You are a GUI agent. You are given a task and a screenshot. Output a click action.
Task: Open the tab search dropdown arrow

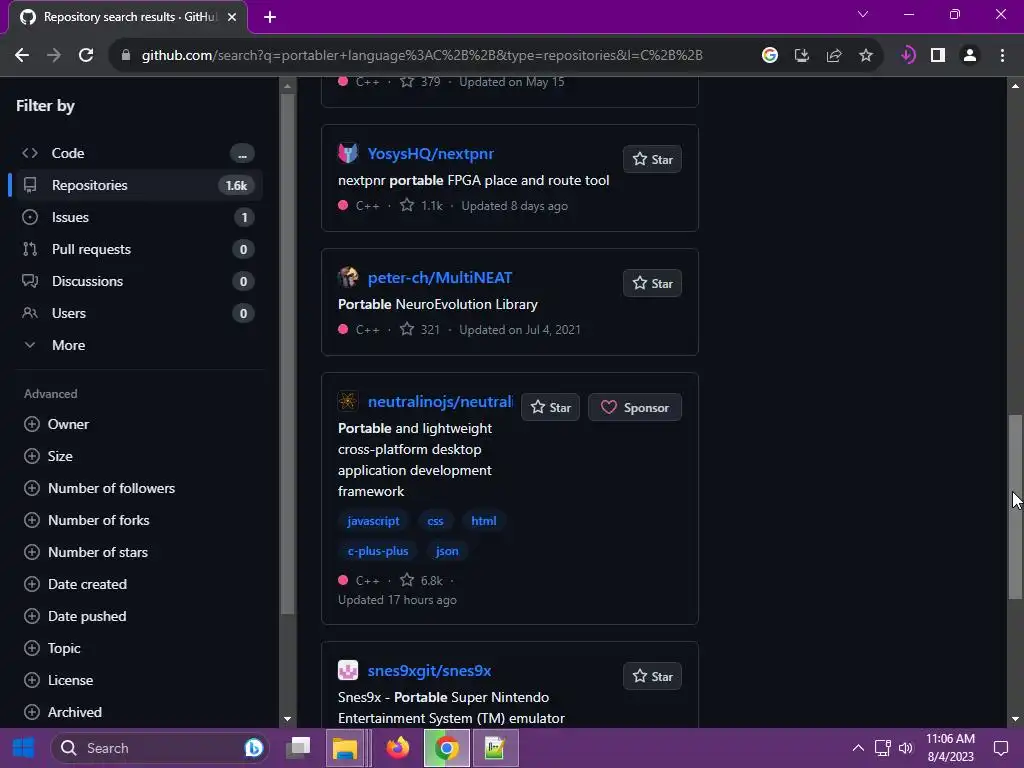point(863,14)
